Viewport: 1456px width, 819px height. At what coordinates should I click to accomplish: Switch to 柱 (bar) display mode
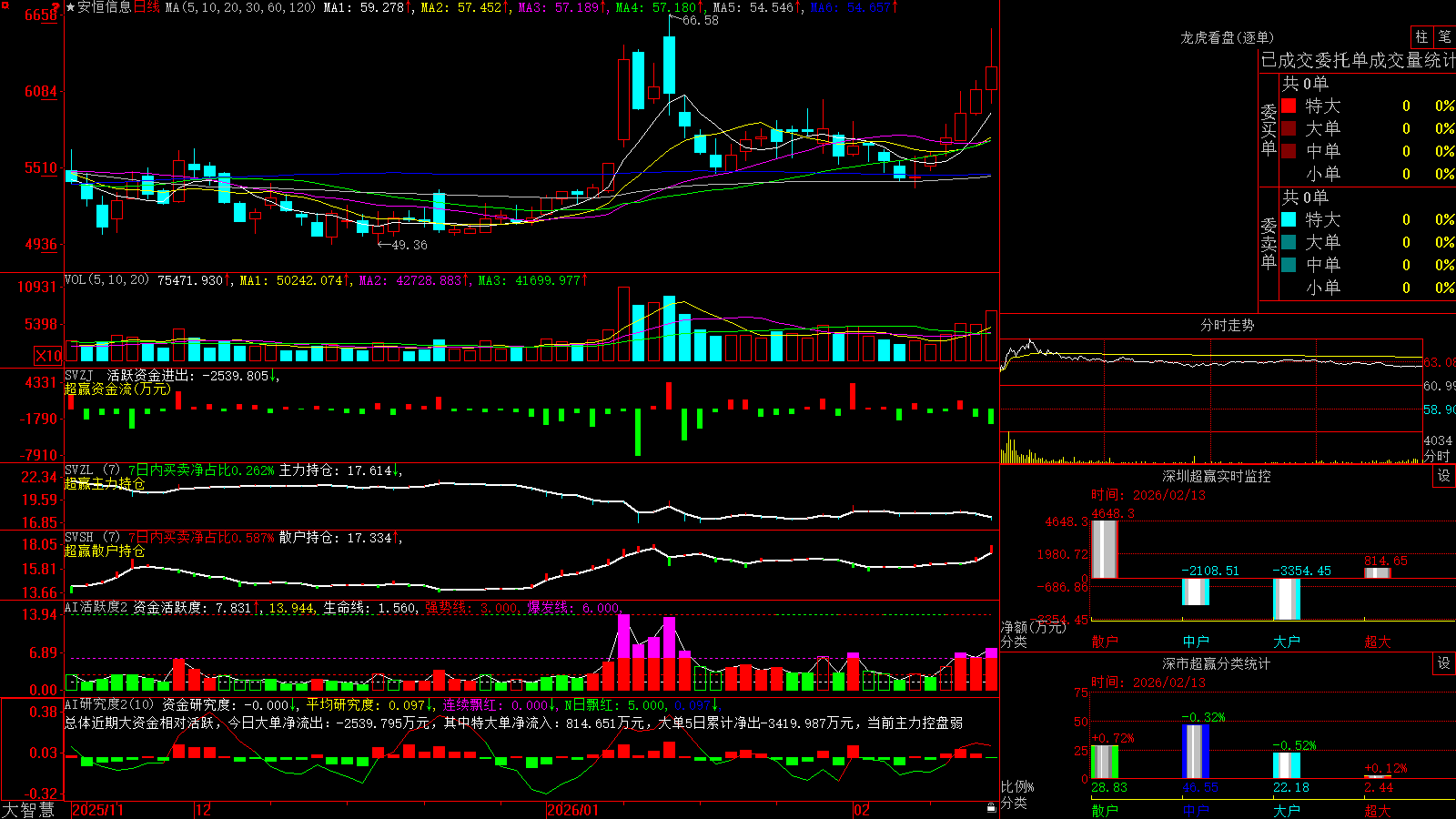tap(1421, 36)
